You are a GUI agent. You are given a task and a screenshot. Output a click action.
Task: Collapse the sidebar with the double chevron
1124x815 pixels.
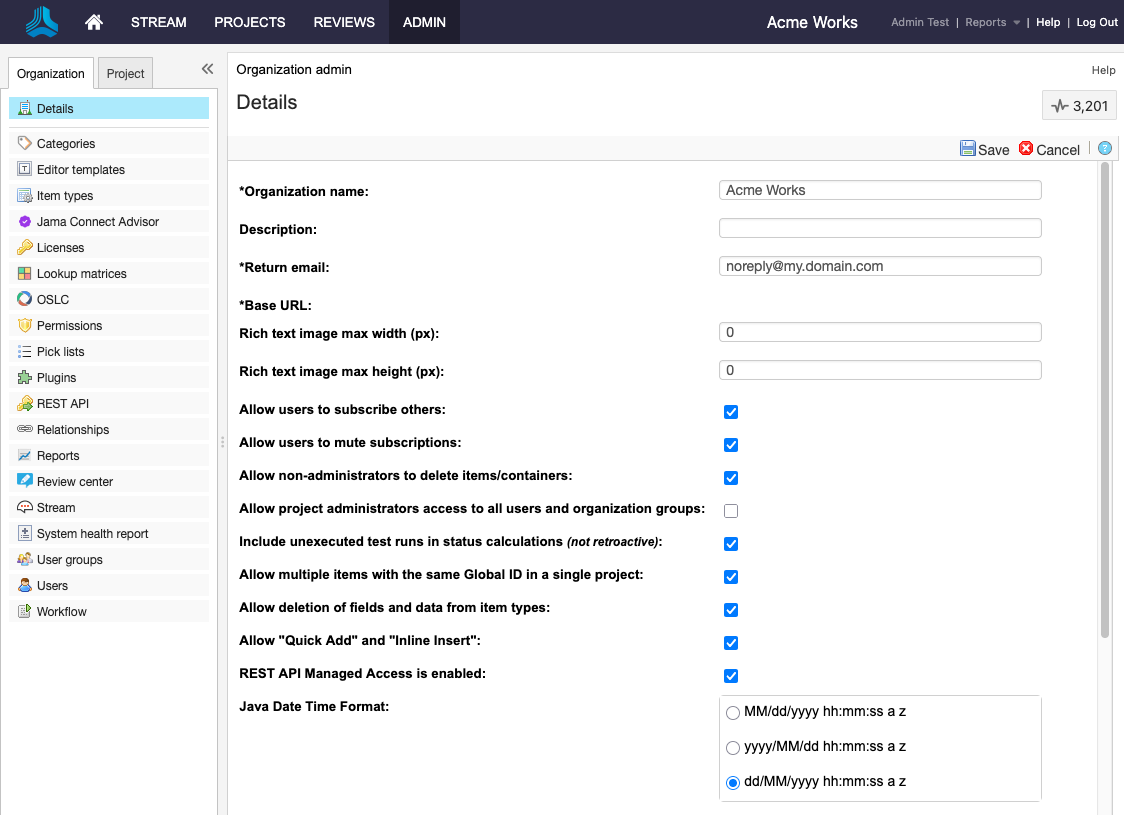coord(207,69)
